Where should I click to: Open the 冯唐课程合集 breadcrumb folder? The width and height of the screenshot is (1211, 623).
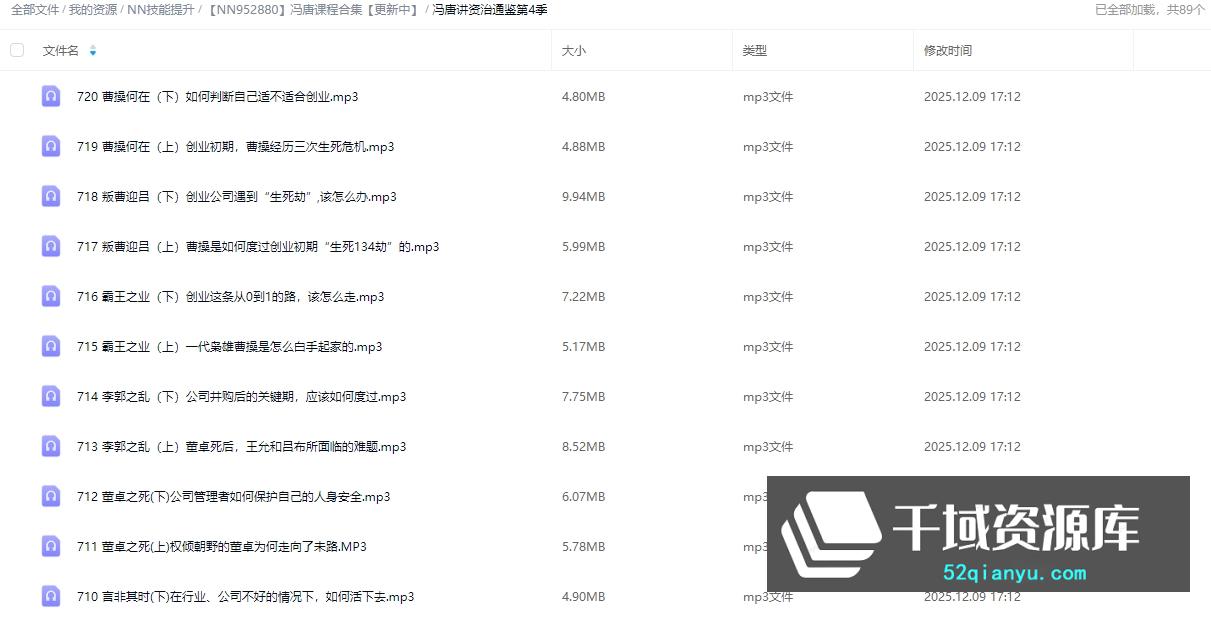[313, 10]
